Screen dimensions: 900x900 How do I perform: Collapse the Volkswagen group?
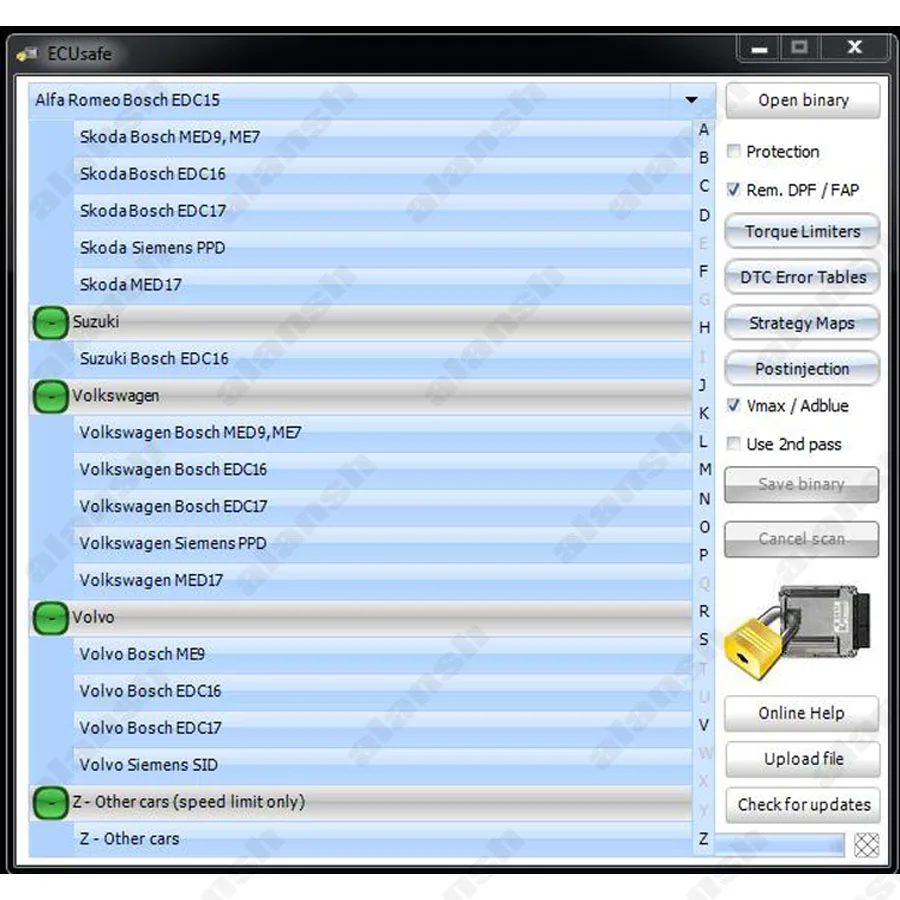click(51, 397)
